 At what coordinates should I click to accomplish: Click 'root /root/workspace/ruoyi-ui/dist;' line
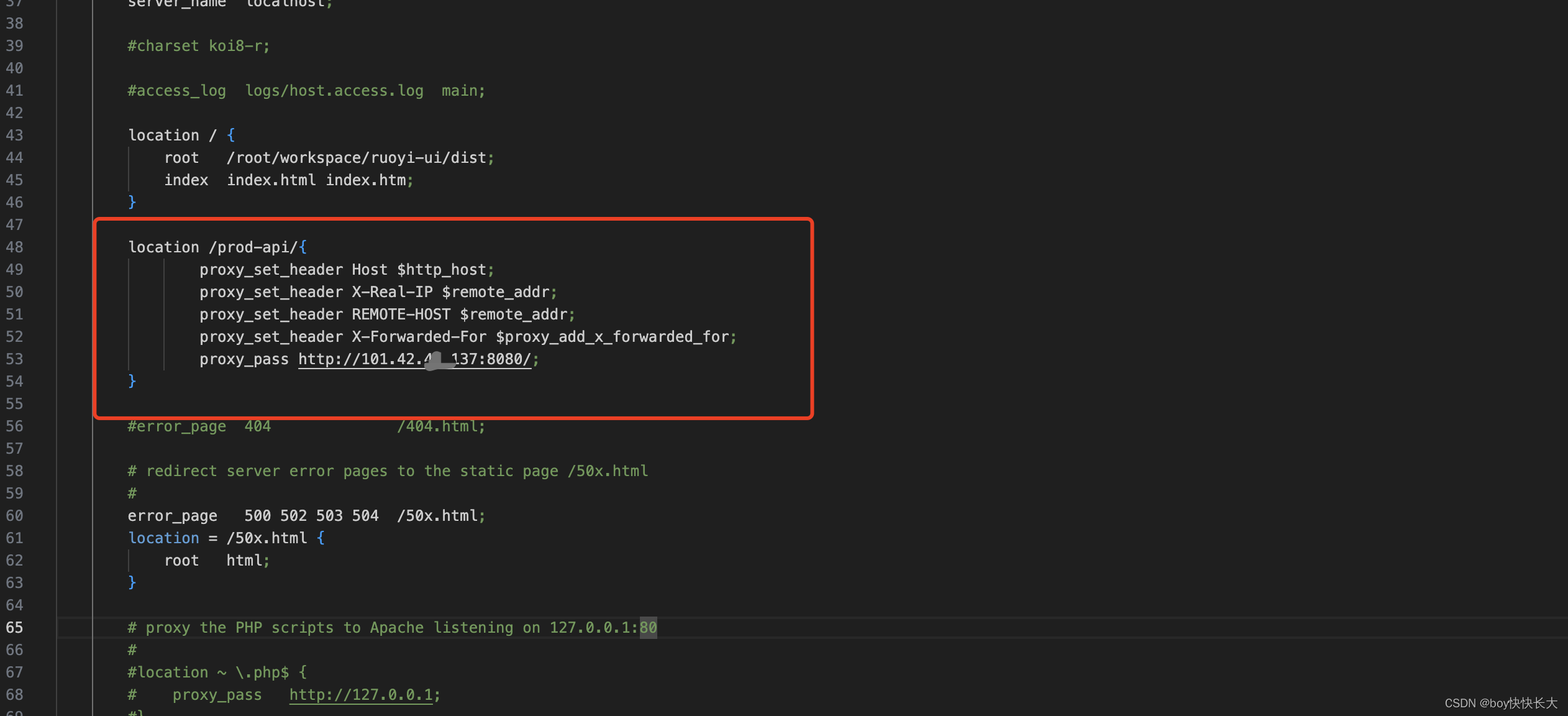tap(329, 158)
